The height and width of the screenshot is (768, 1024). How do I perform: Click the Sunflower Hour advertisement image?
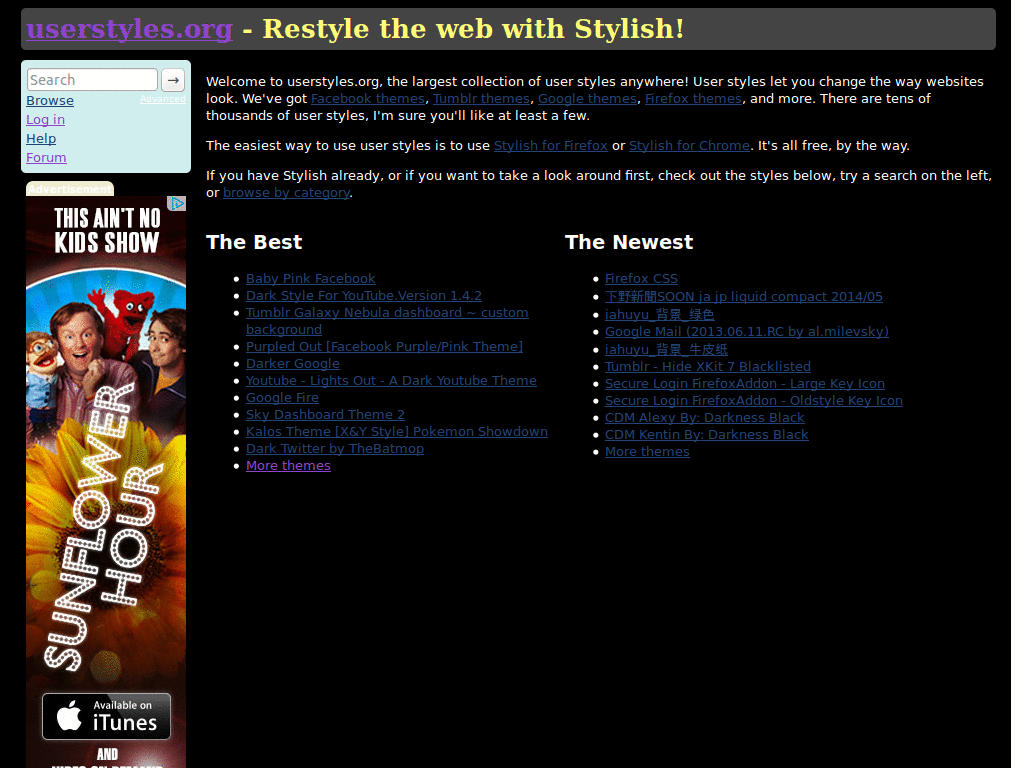pos(106,482)
